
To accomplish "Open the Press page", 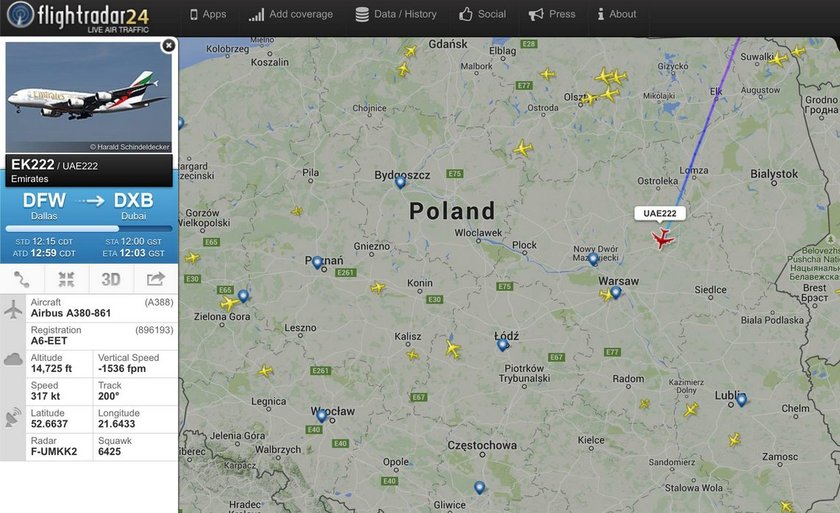I will [552, 14].
